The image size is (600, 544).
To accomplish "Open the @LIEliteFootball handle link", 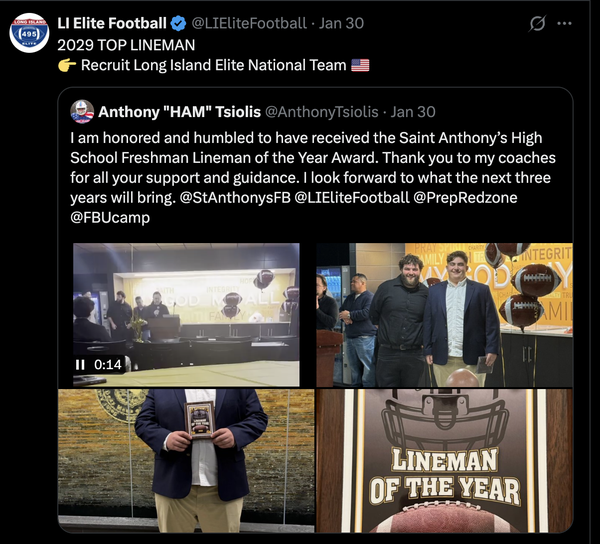I will pos(249,23).
